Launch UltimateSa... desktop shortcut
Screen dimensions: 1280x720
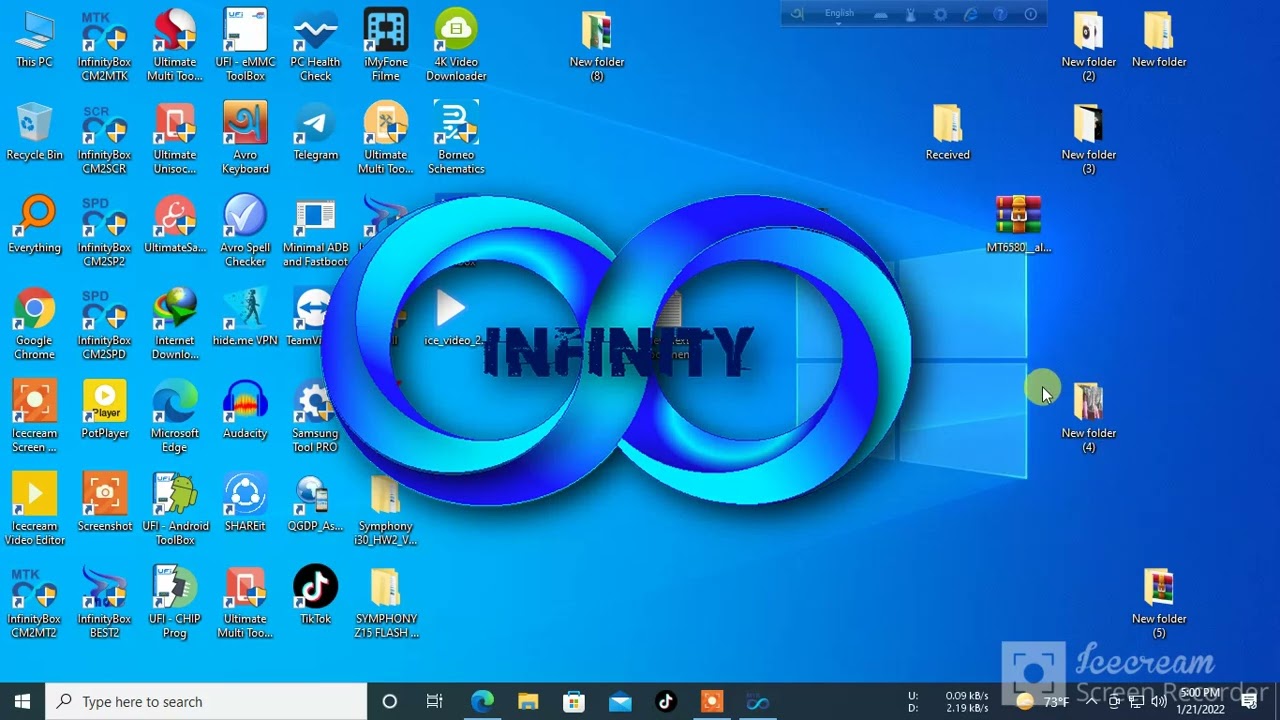click(x=175, y=225)
